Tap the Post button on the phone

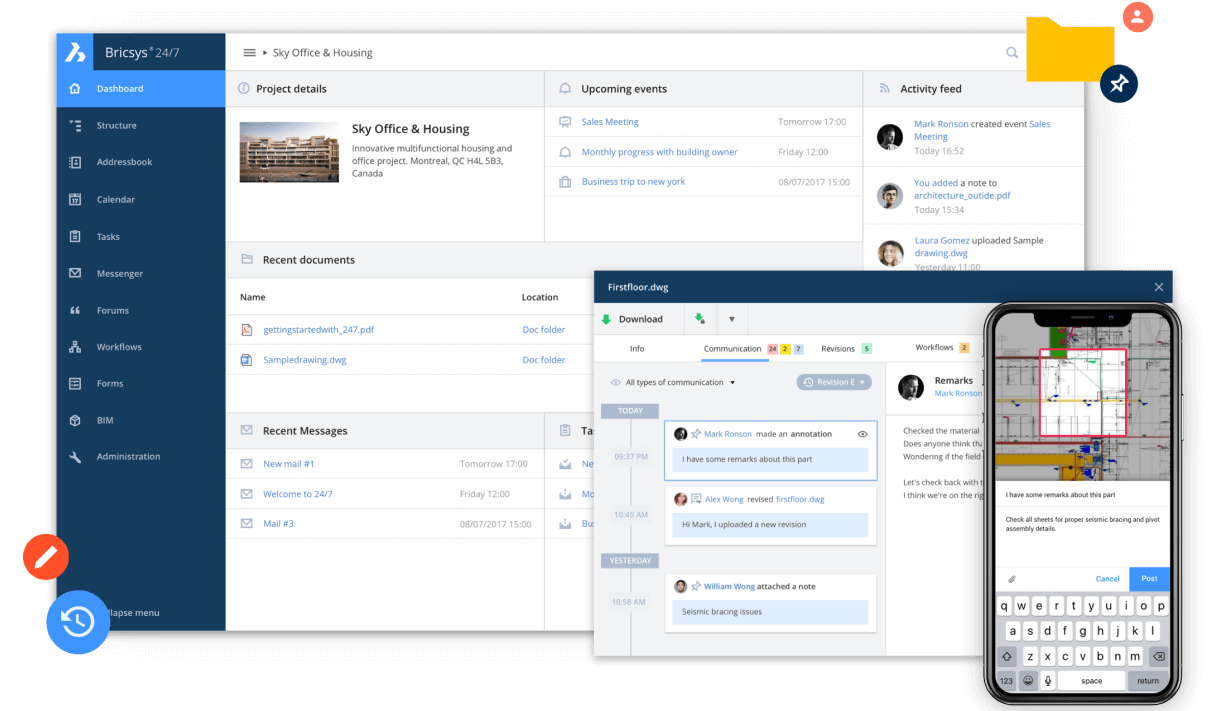coord(1149,579)
